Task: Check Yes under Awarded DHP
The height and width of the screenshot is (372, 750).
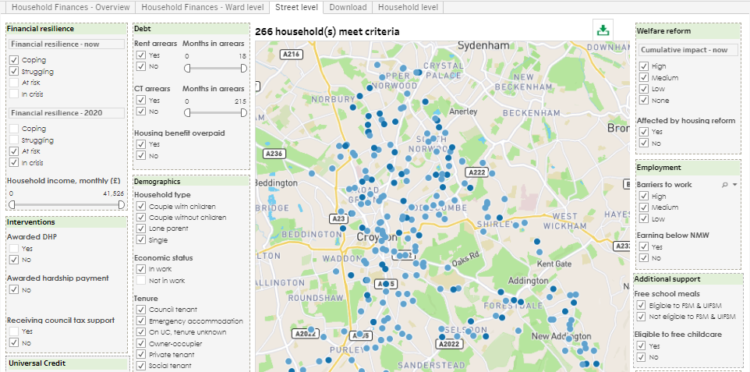Action: (x=14, y=249)
